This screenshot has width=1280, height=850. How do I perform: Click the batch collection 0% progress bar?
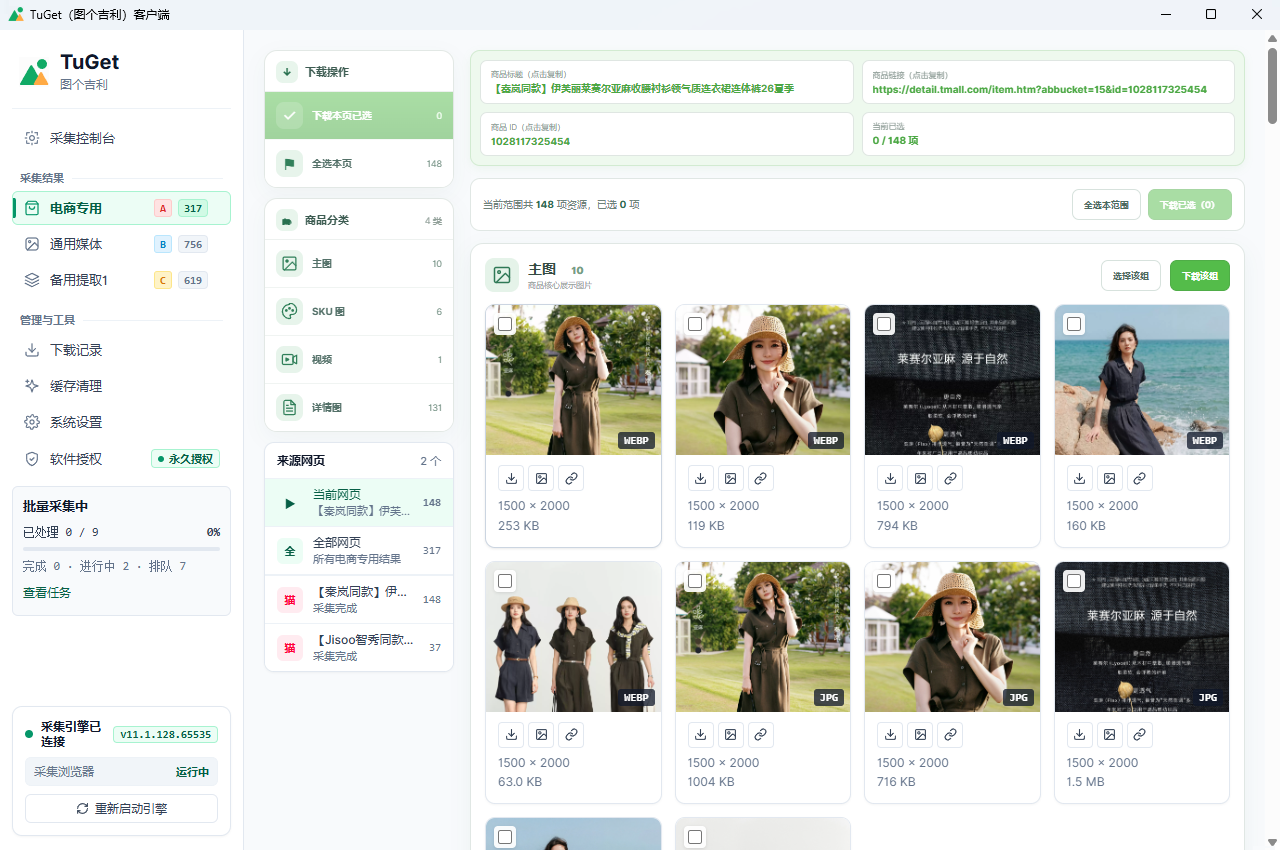pyautogui.click(x=121, y=549)
